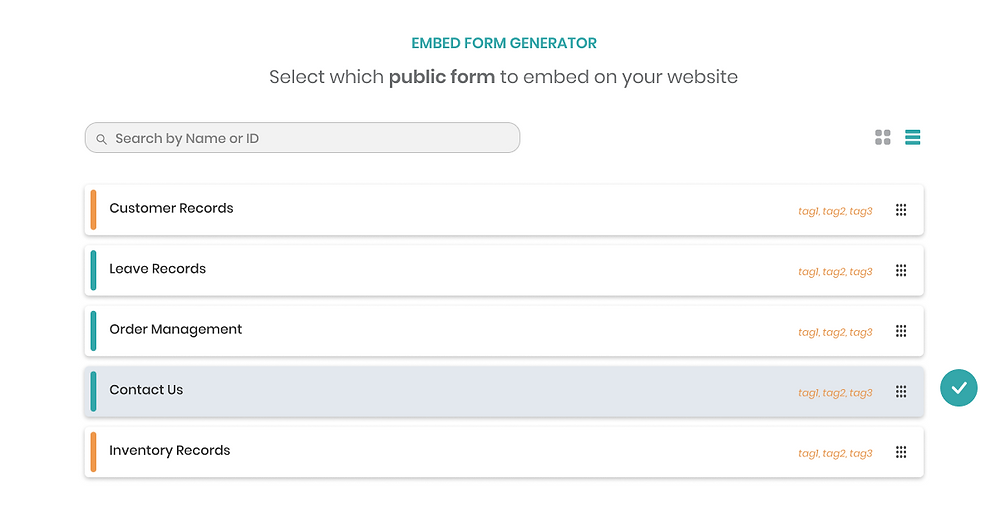
Task: Select the Order Management form
Action: coord(504,331)
